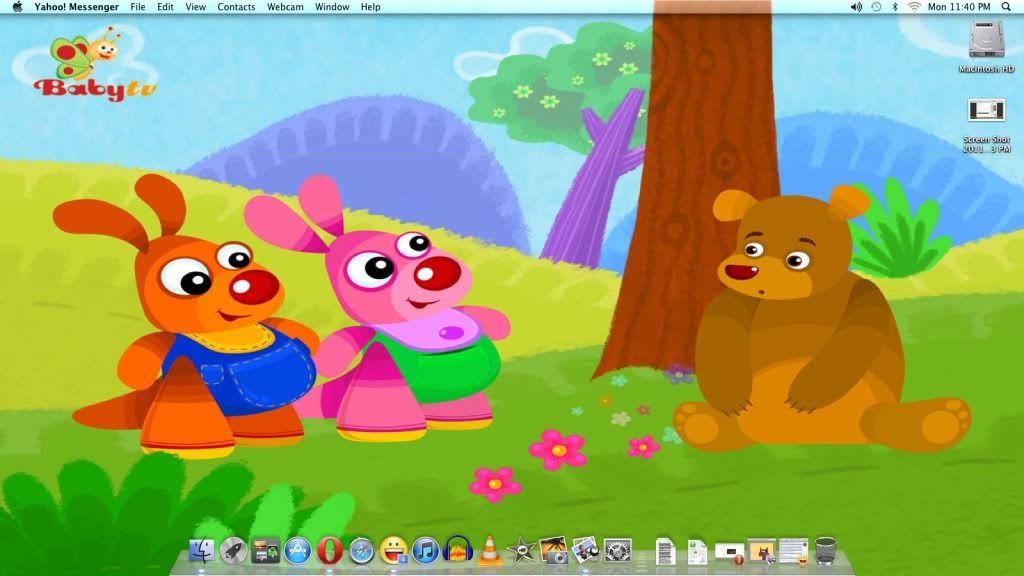Viewport: 1024px width, 576px height.
Task: Click the volume icon in menu bar
Action: coord(856,7)
